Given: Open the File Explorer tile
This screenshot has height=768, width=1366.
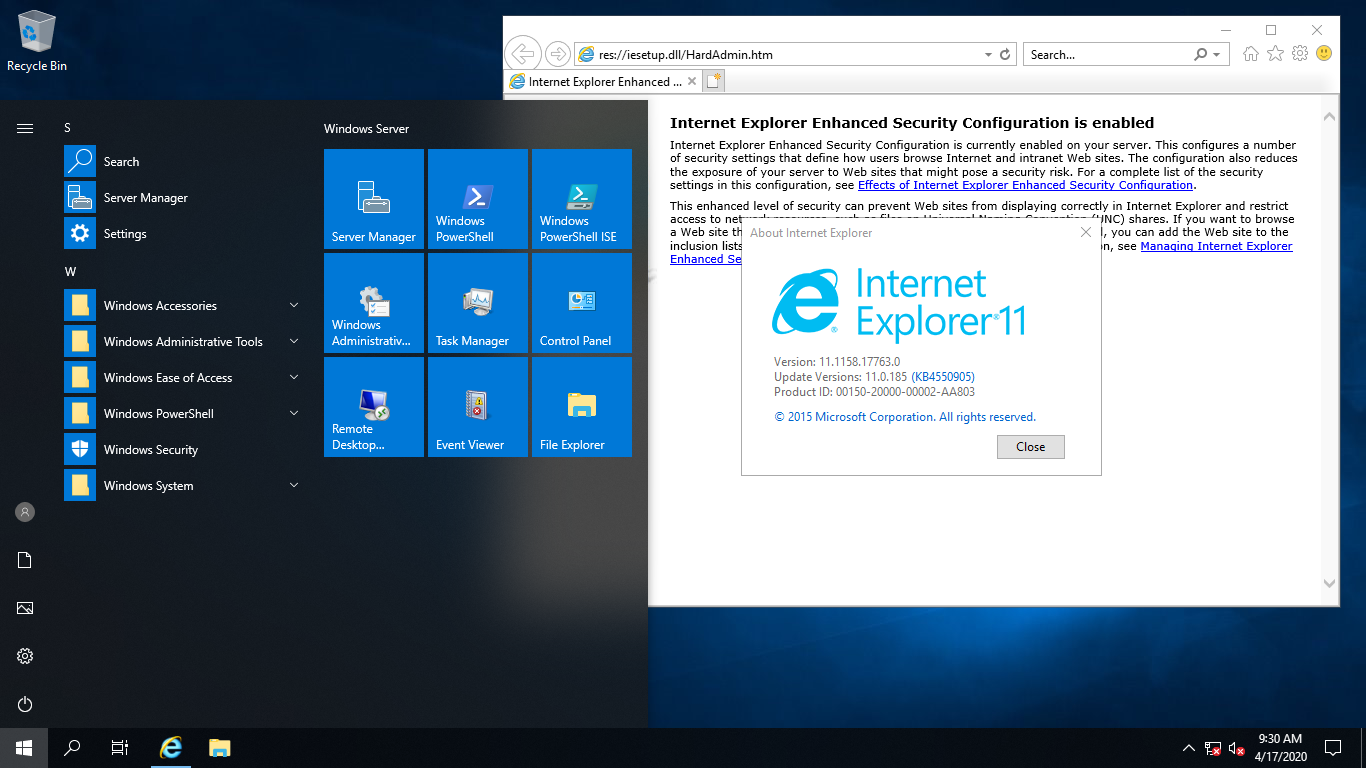Looking at the screenshot, I should [582, 407].
